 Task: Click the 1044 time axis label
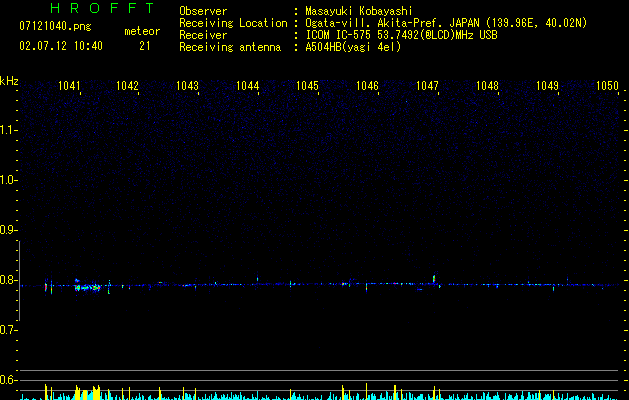pos(248,86)
